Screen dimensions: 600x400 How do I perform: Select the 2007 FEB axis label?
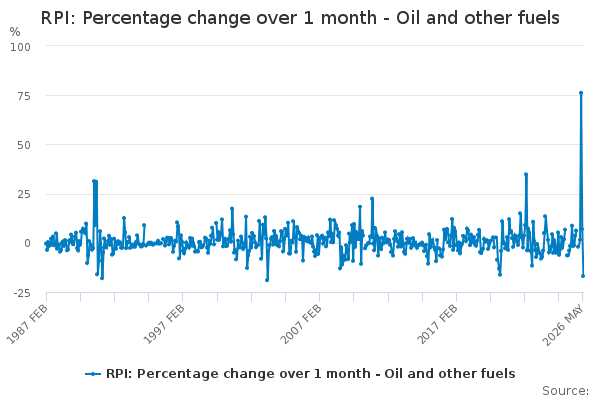click(x=301, y=325)
